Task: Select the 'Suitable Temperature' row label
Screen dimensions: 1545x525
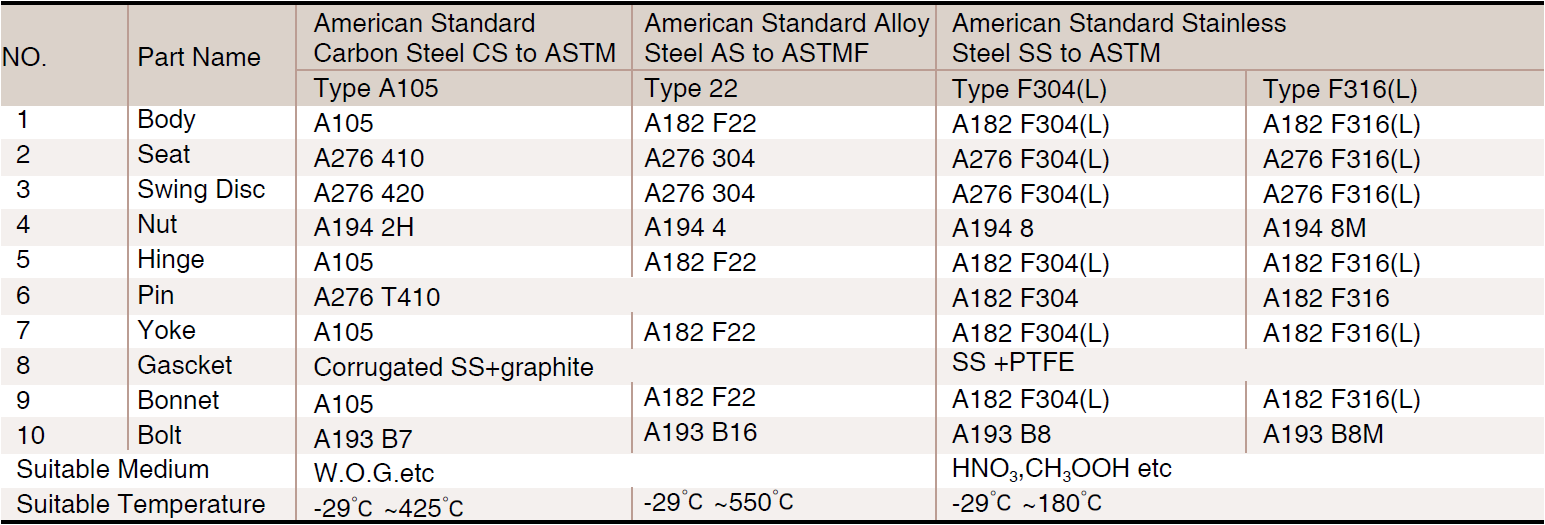Action: click(x=141, y=504)
